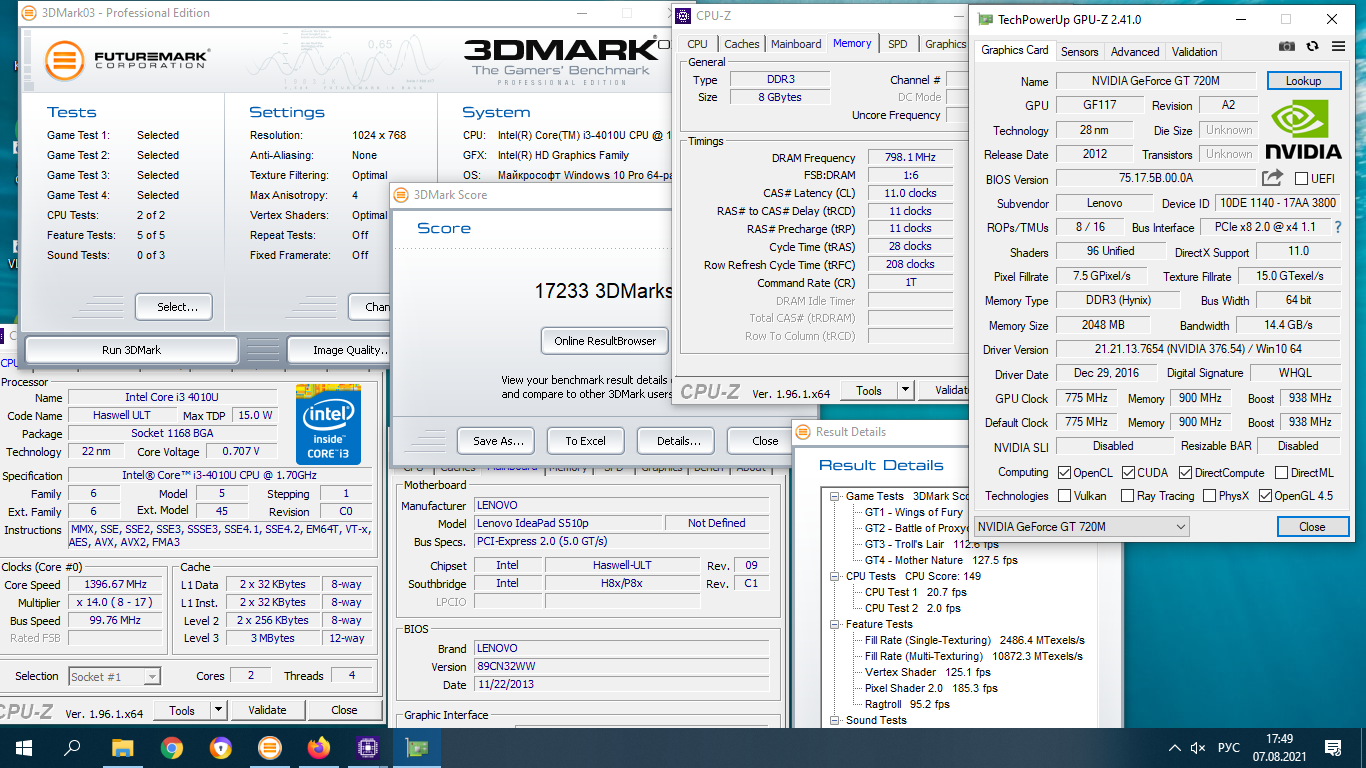Screen dimensions: 1366x768
Task: Click the GPU-Z Close button
Action: coord(1313,526)
